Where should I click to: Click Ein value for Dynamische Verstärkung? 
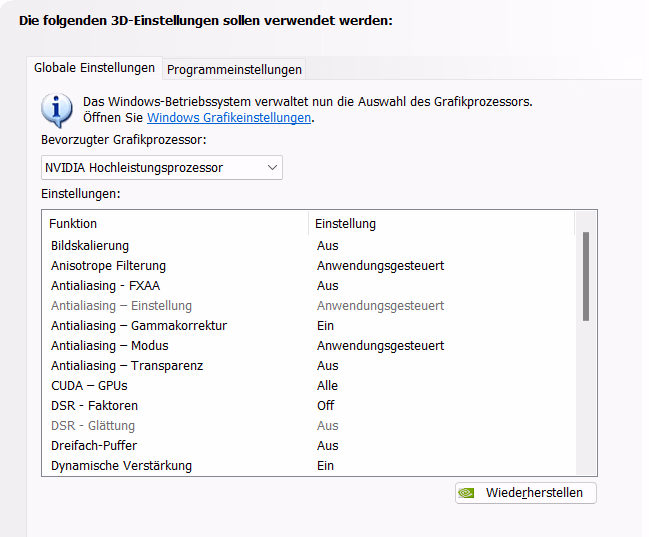pyautogui.click(x=325, y=465)
